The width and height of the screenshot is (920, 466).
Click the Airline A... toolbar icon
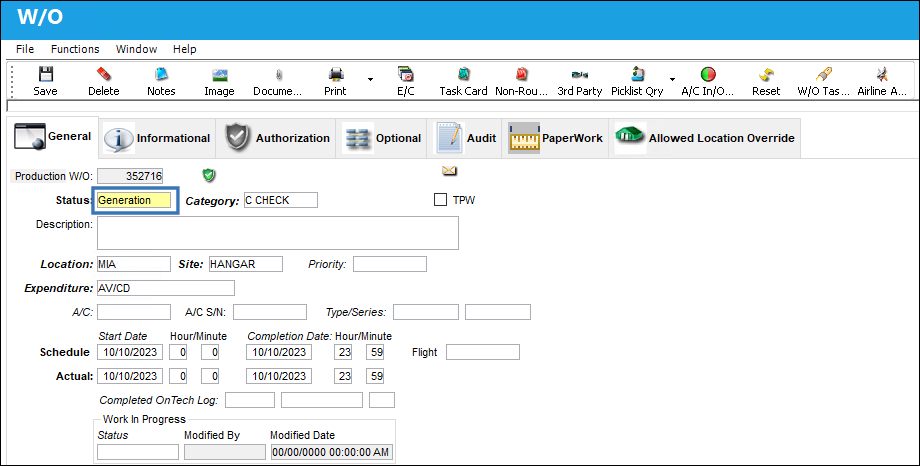tap(882, 74)
